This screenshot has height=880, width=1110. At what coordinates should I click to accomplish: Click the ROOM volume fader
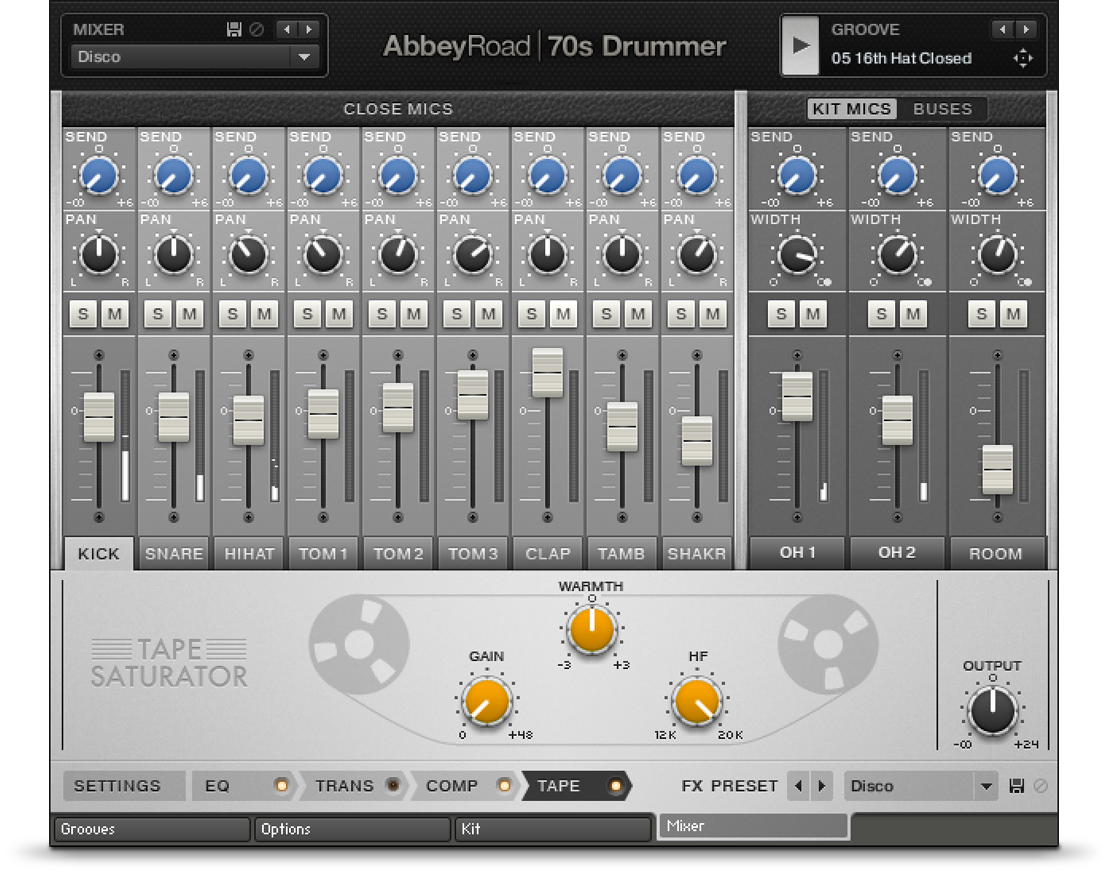997,469
